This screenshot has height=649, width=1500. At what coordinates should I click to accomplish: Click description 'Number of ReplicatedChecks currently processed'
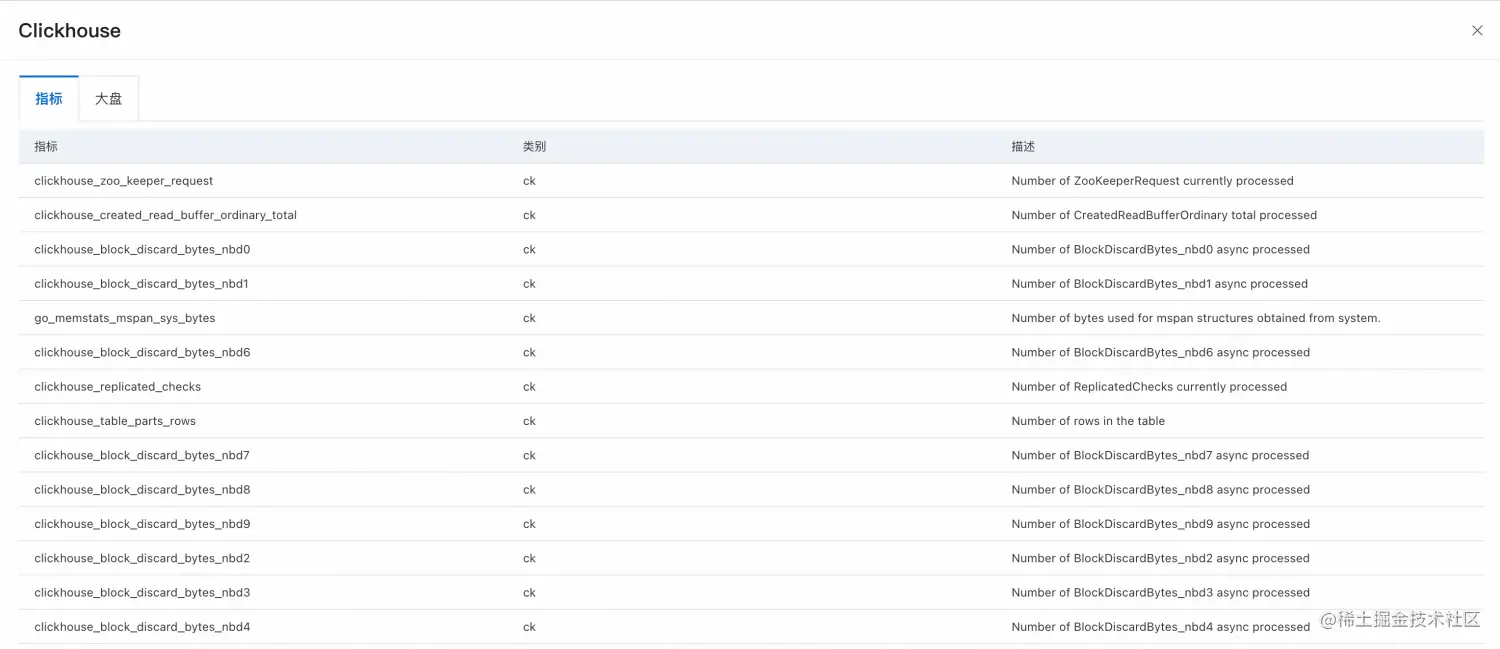[1149, 387]
